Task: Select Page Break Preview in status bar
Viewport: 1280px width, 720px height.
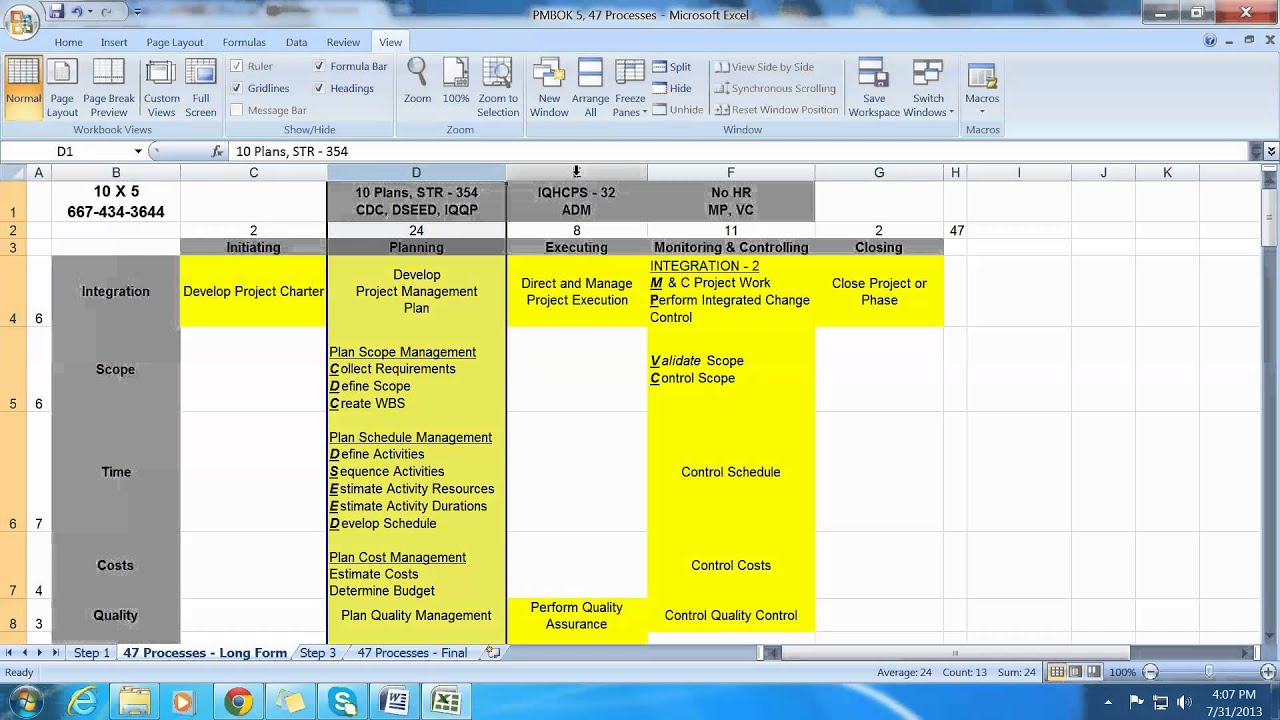Action: tap(1093, 672)
